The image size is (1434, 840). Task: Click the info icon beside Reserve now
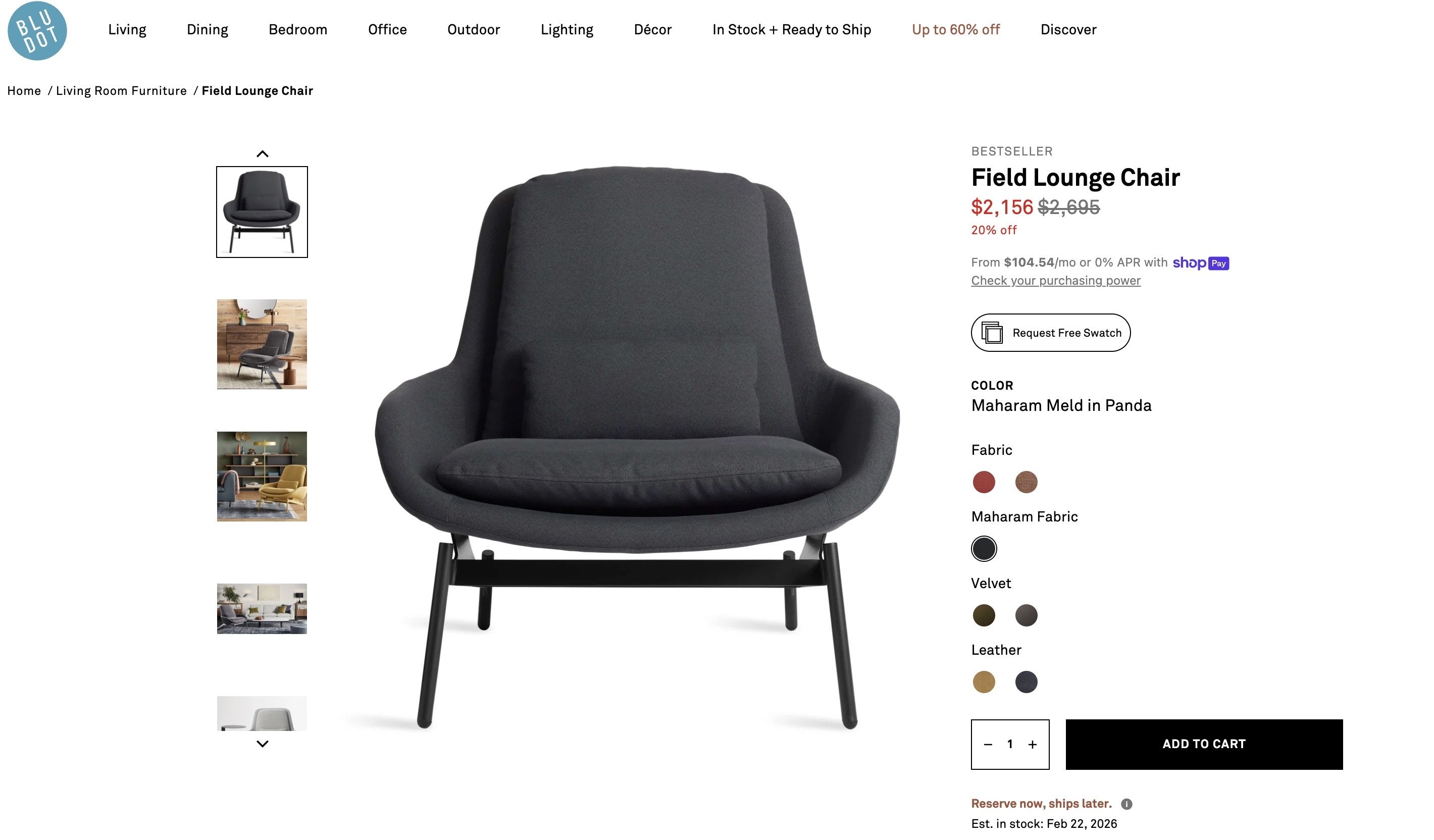[x=1126, y=804]
